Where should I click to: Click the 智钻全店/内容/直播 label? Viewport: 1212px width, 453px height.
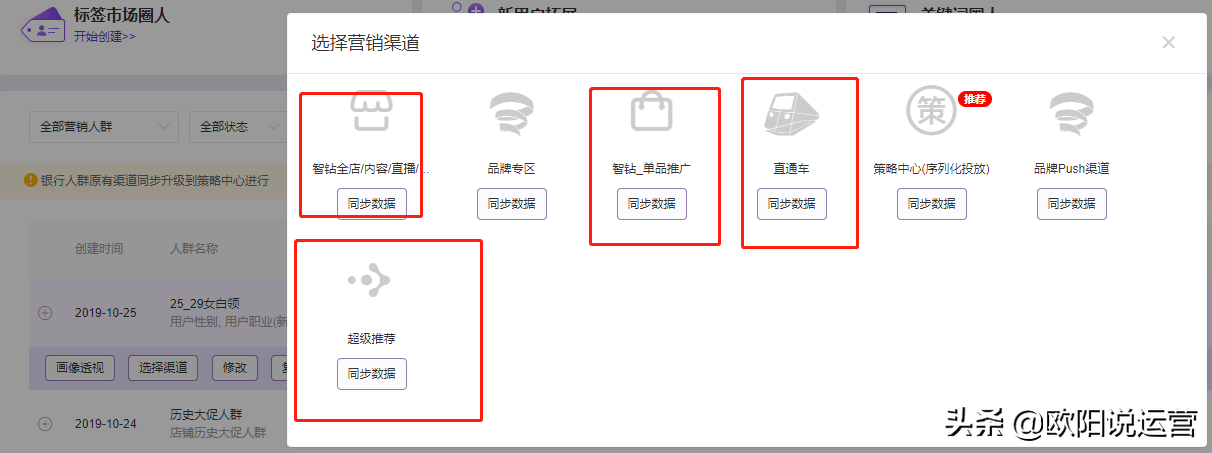pyautogui.click(x=371, y=169)
